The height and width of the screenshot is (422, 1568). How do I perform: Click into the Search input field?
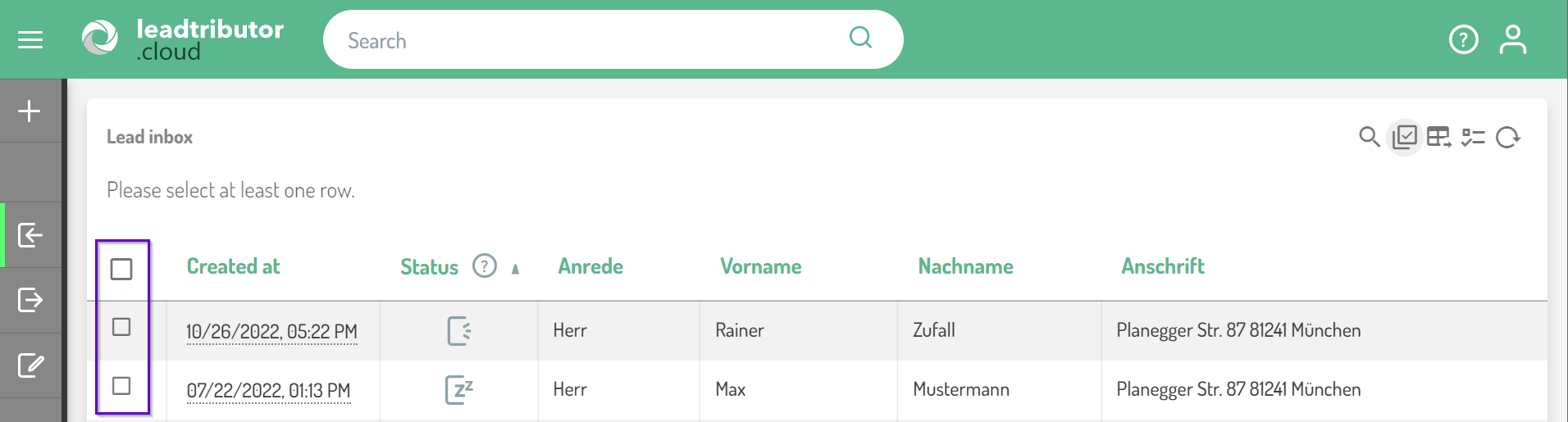pyautogui.click(x=590, y=40)
